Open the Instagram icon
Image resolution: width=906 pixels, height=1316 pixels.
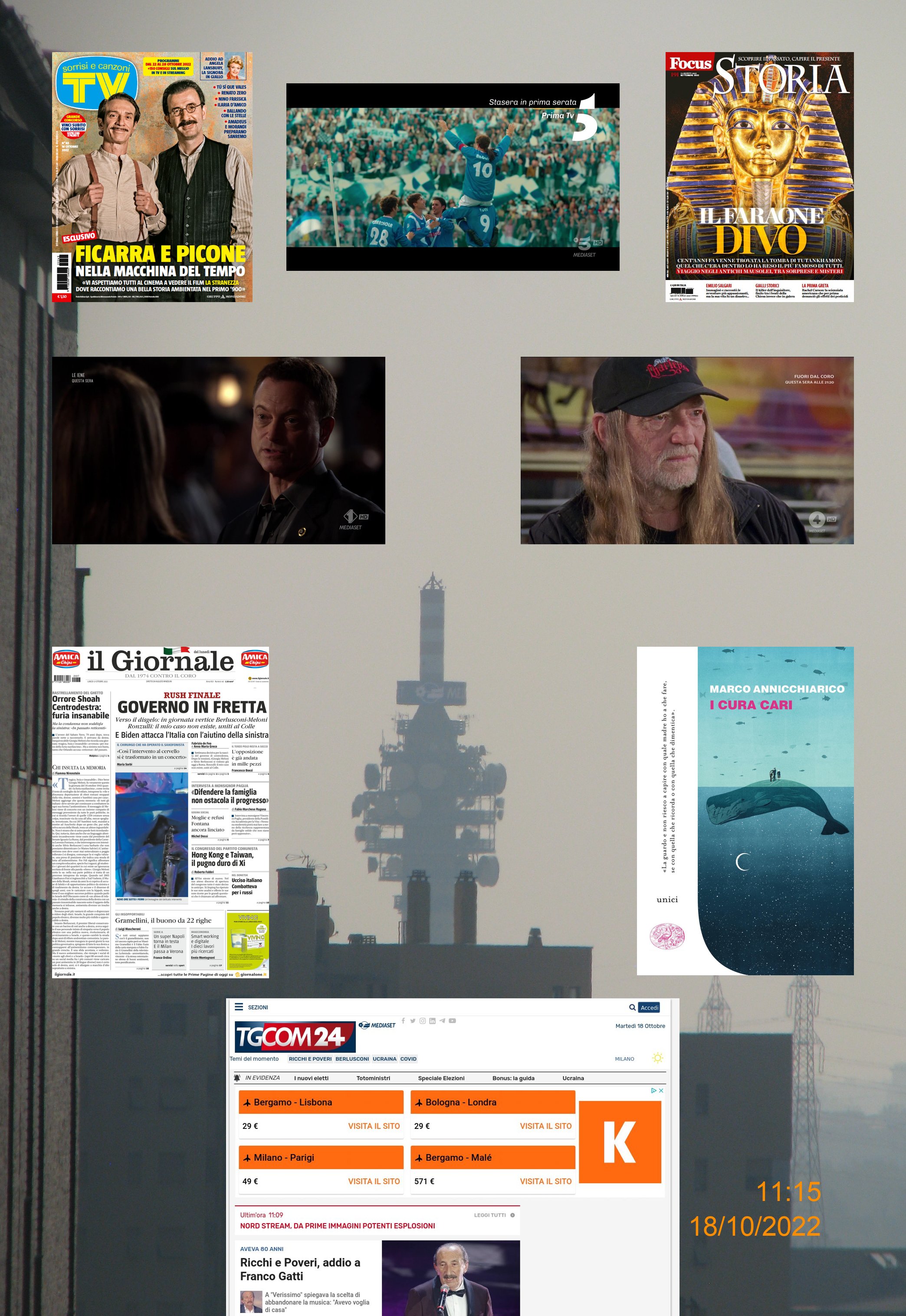point(422,1021)
